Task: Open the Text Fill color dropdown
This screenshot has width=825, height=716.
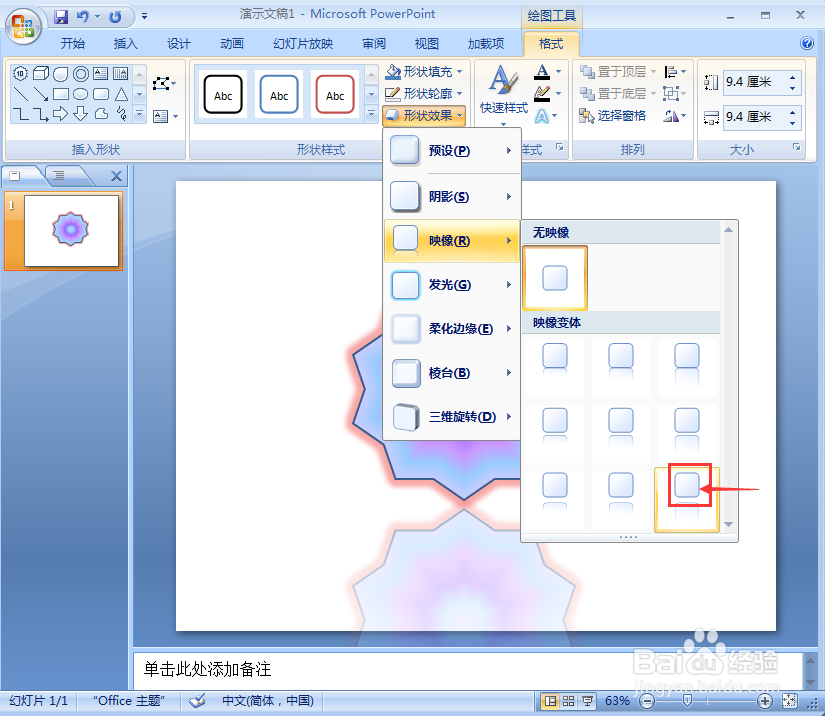Action: tap(558, 71)
